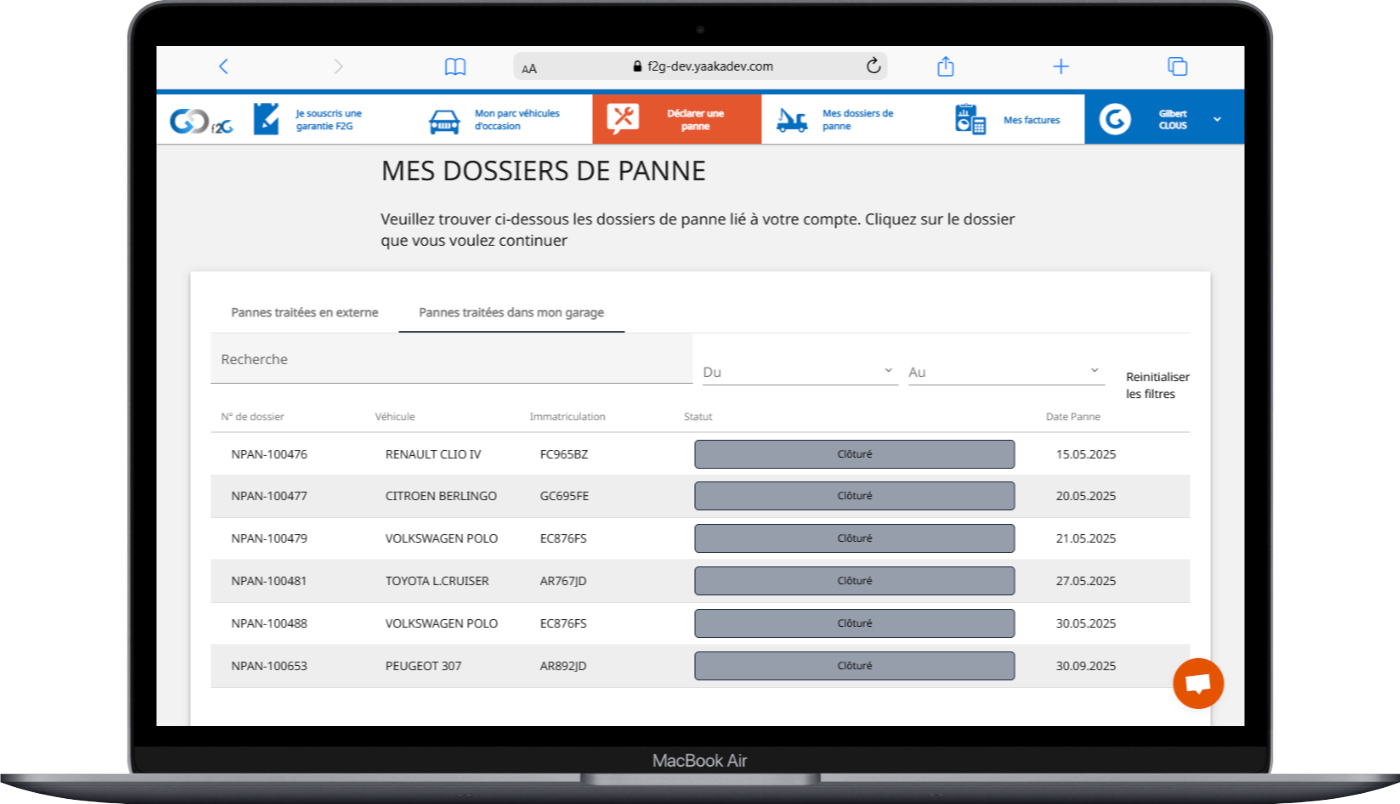Image resolution: width=1400 pixels, height=804 pixels.
Task: Focus the Recherche search field
Action: coord(450,360)
